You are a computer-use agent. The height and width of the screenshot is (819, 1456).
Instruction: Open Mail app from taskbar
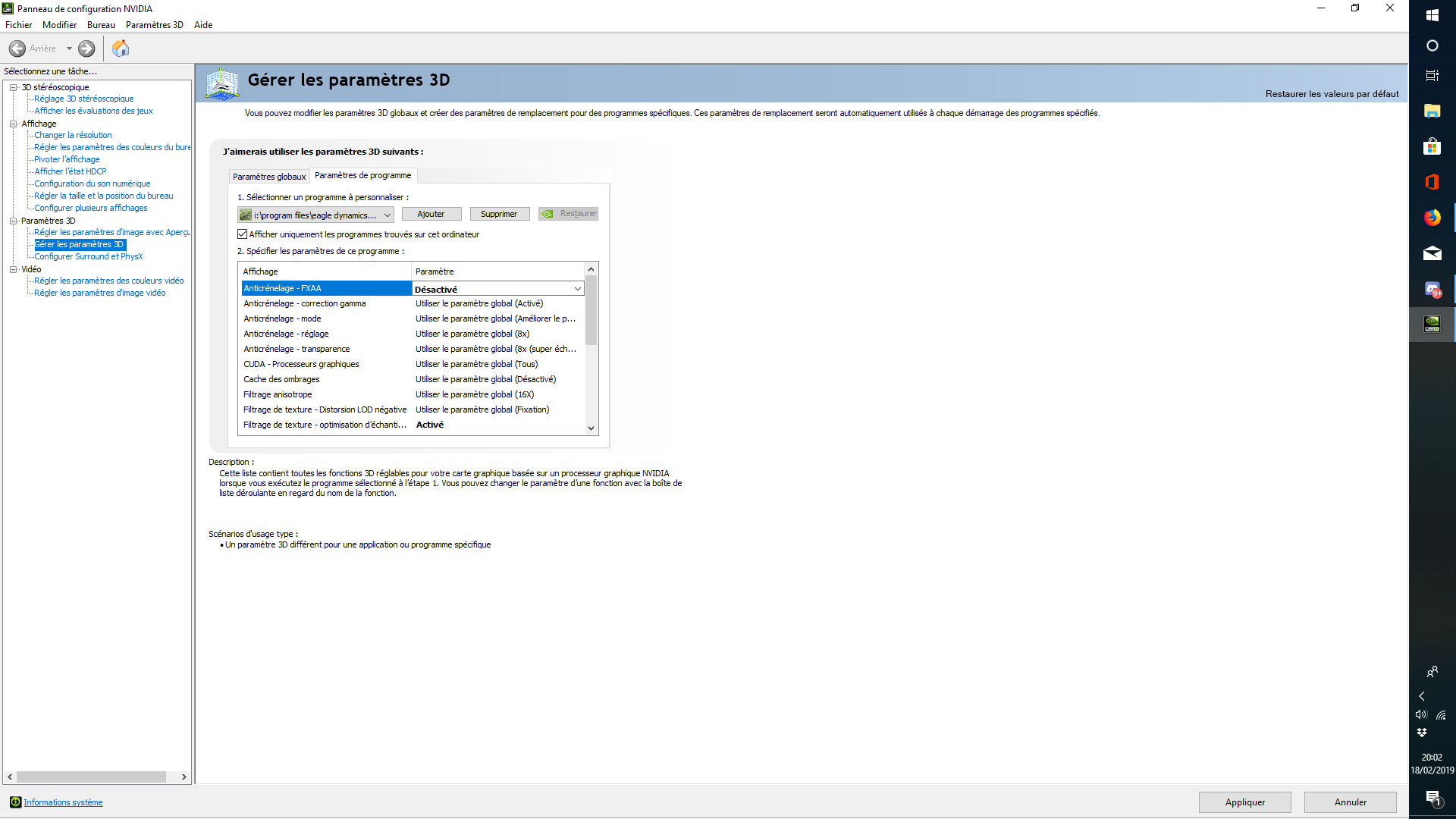pyautogui.click(x=1432, y=253)
